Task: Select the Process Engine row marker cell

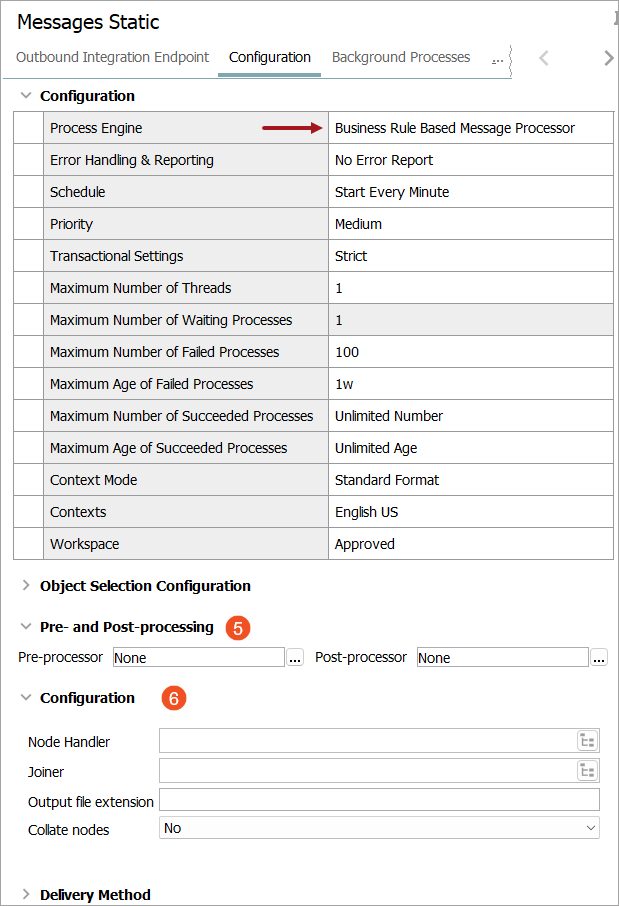Action: click(29, 128)
